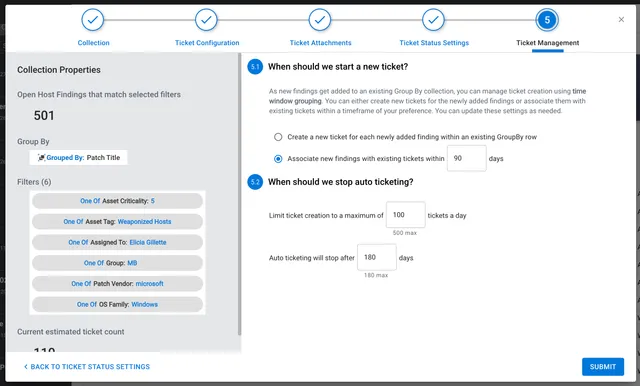Click 'Open Host Findings that match selected filters' text
This screenshot has height=386, width=640.
pos(99,94)
